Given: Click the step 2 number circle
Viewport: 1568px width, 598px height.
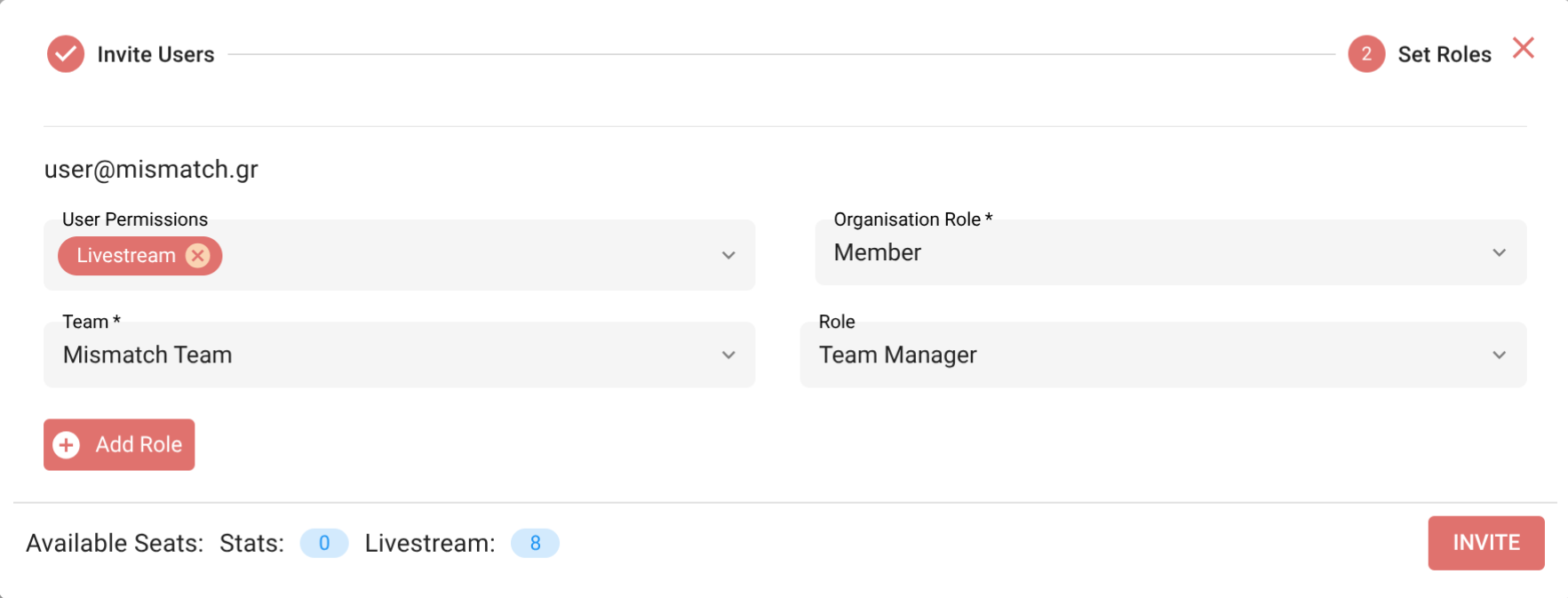Looking at the screenshot, I should [1365, 54].
